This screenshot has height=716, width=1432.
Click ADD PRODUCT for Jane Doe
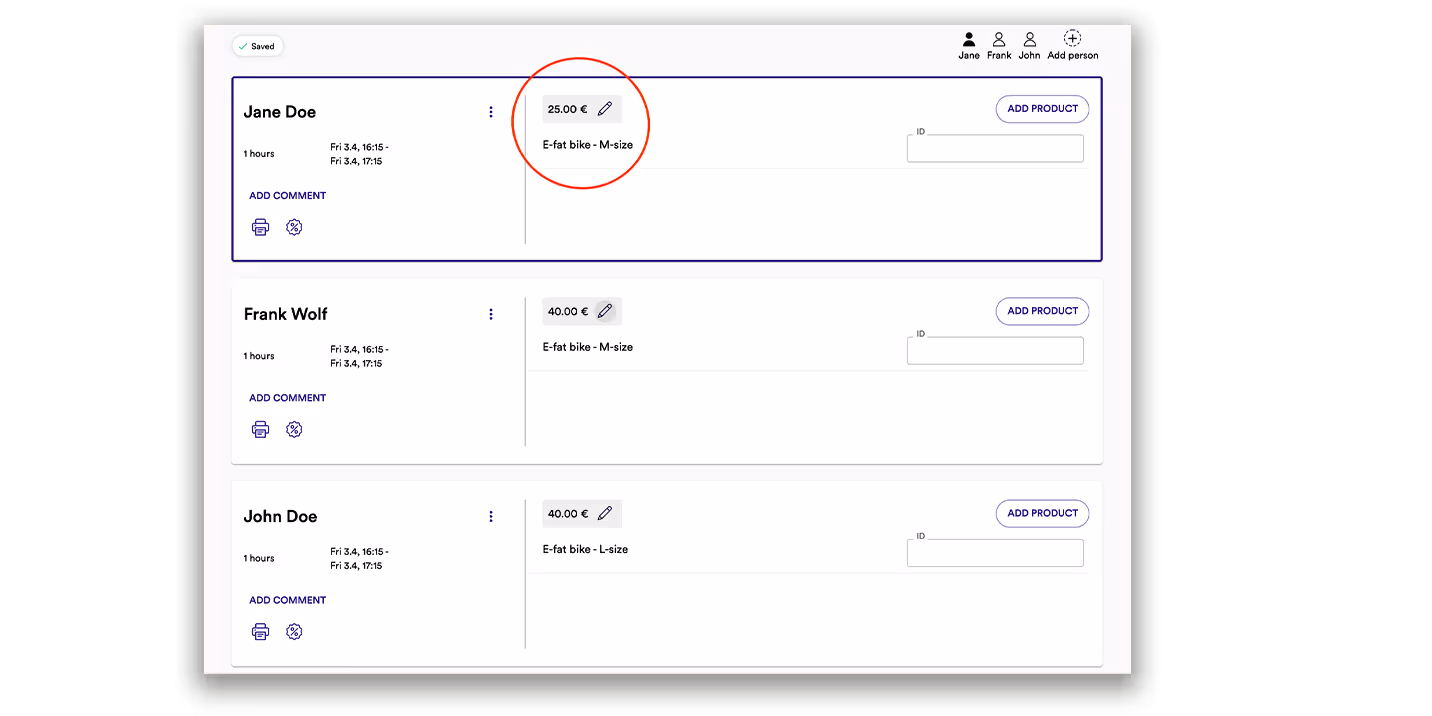click(x=1042, y=109)
